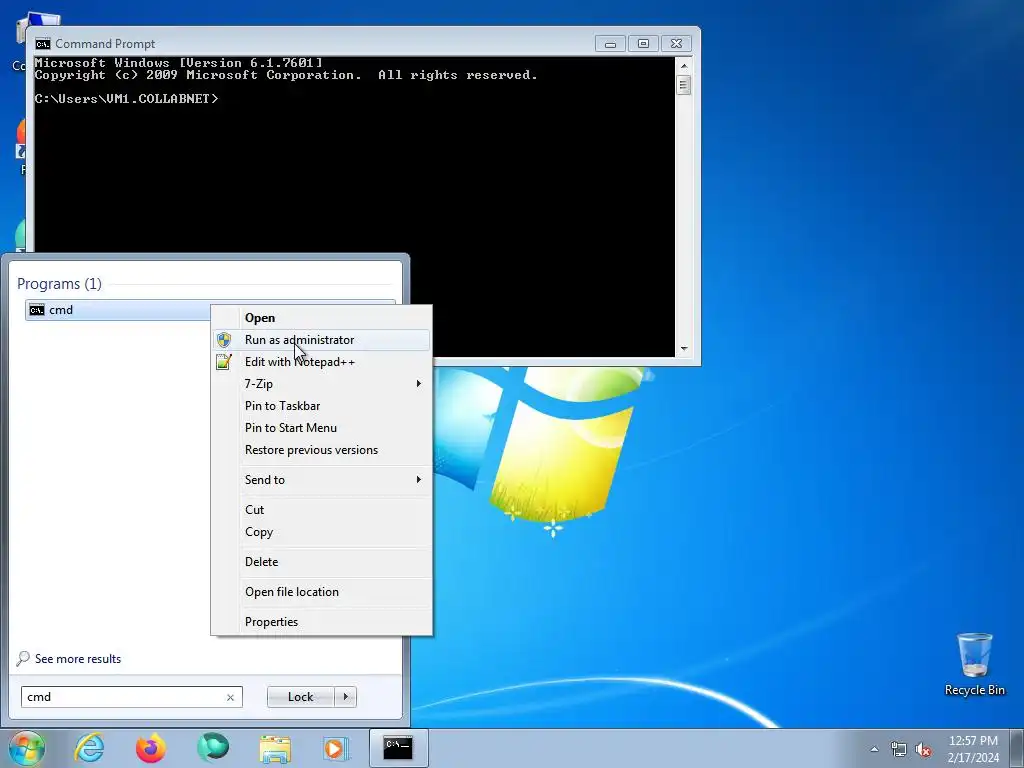Click Command Prompt scrollbar down arrow

(x=684, y=349)
